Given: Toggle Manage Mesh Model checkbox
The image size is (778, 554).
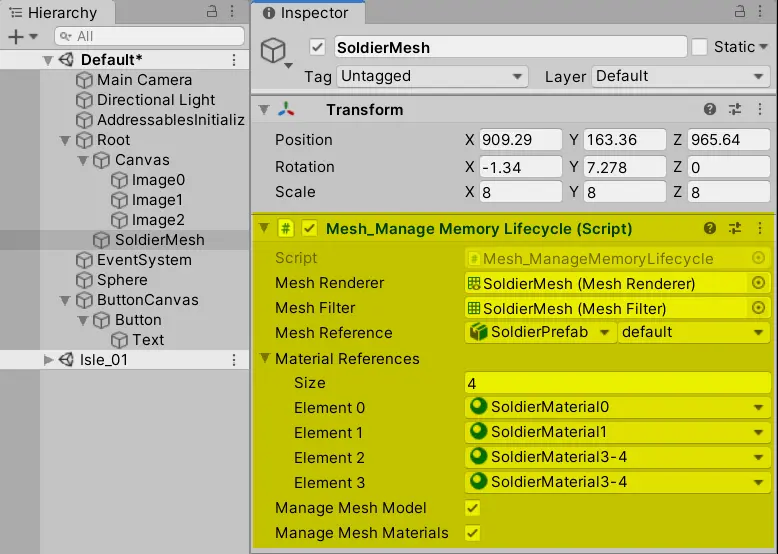Looking at the screenshot, I should tap(473, 508).
